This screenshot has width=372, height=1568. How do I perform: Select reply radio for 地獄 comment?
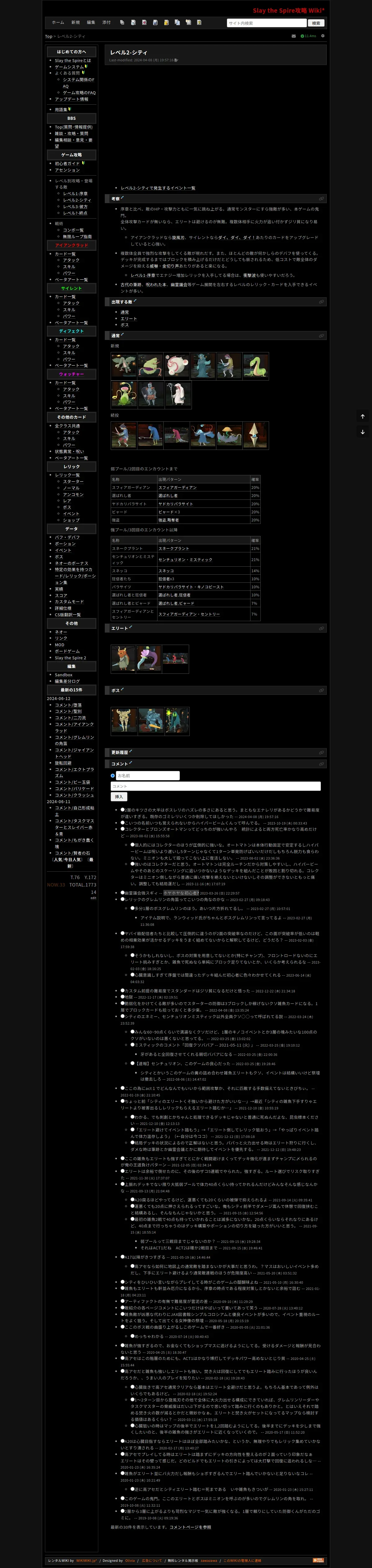pyautogui.click(x=122, y=997)
